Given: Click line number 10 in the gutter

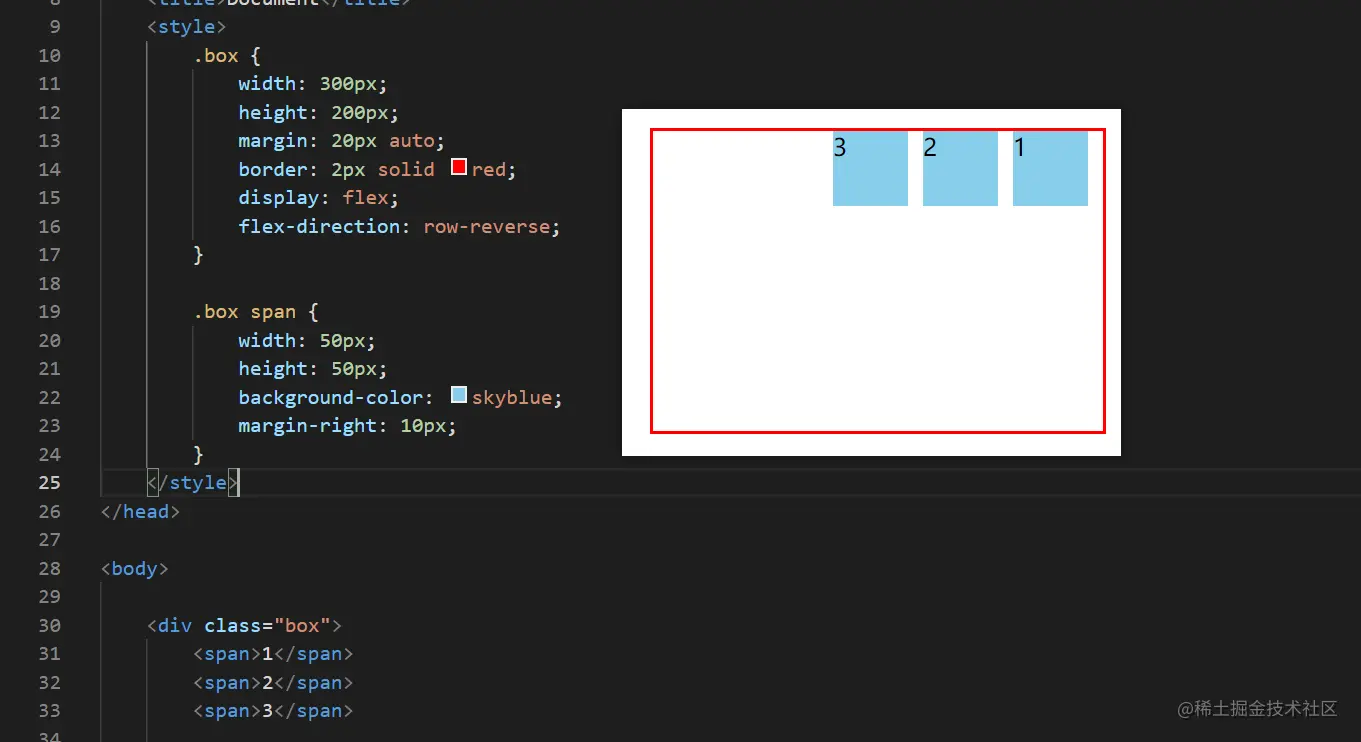Looking at the screenshot, I should tap(49, 55).
